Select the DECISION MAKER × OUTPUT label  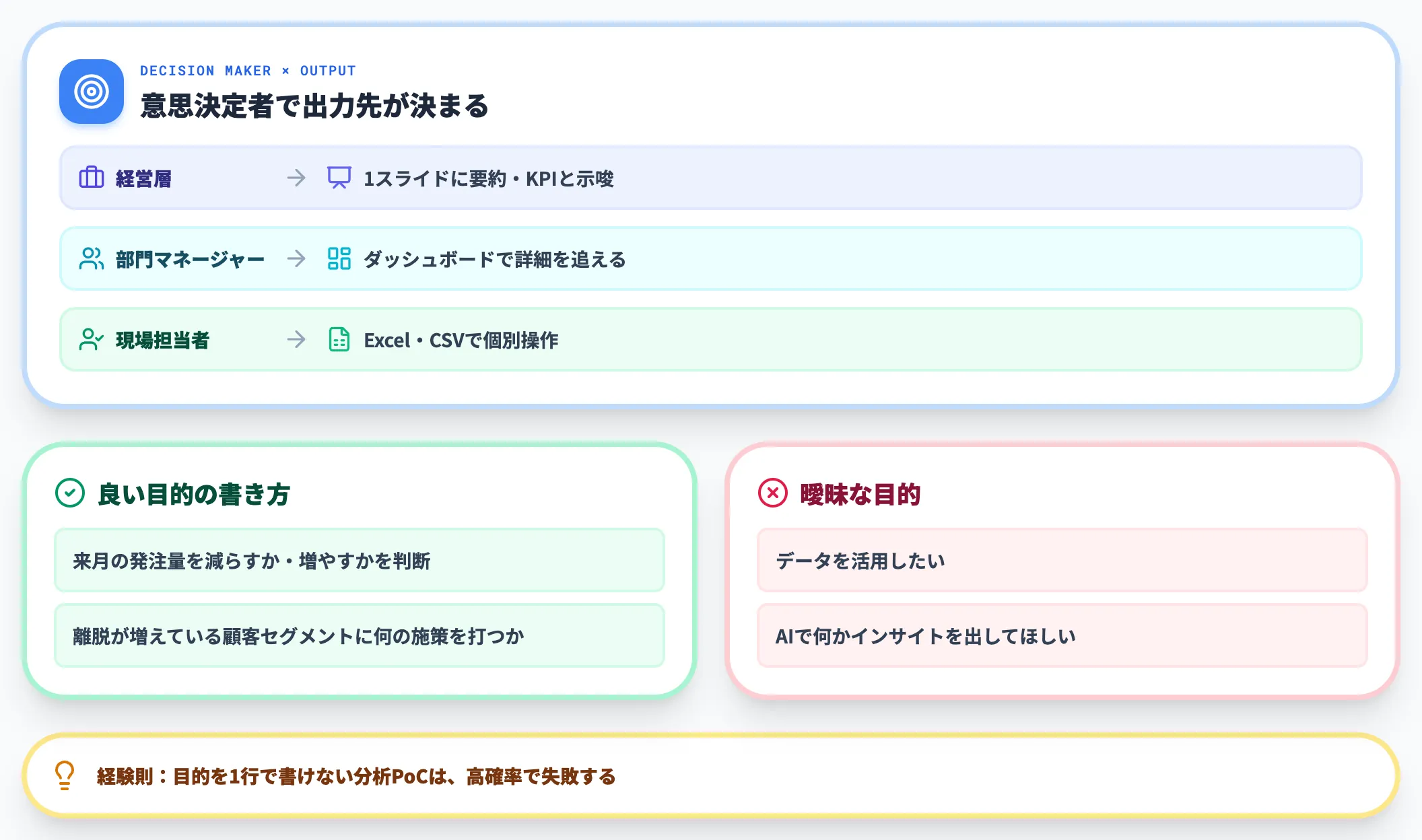(x=248, y=71)
